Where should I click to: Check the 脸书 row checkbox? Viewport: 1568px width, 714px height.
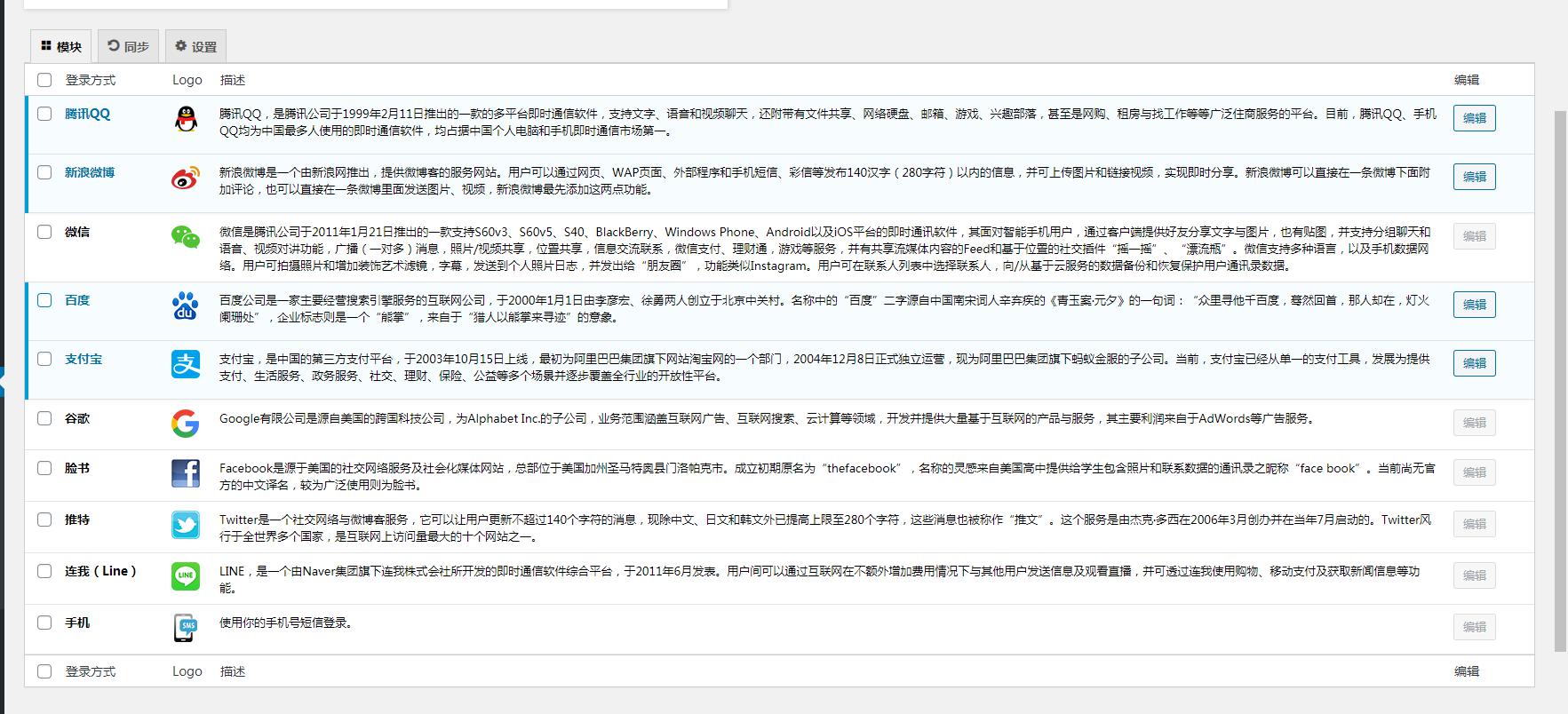pos(44,468)
